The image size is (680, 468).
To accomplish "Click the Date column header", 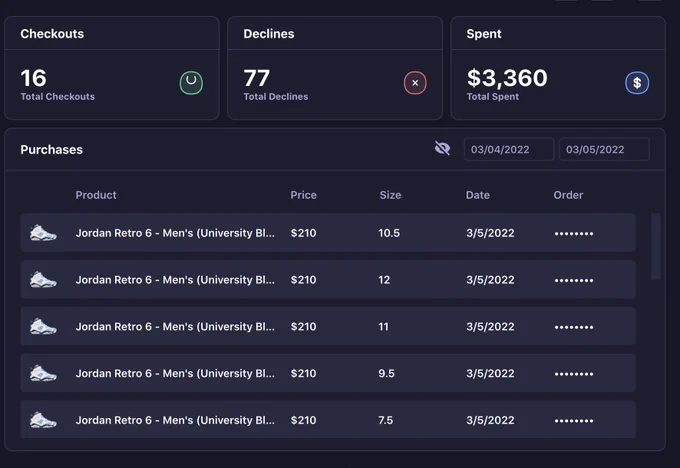I will (478, 195).
